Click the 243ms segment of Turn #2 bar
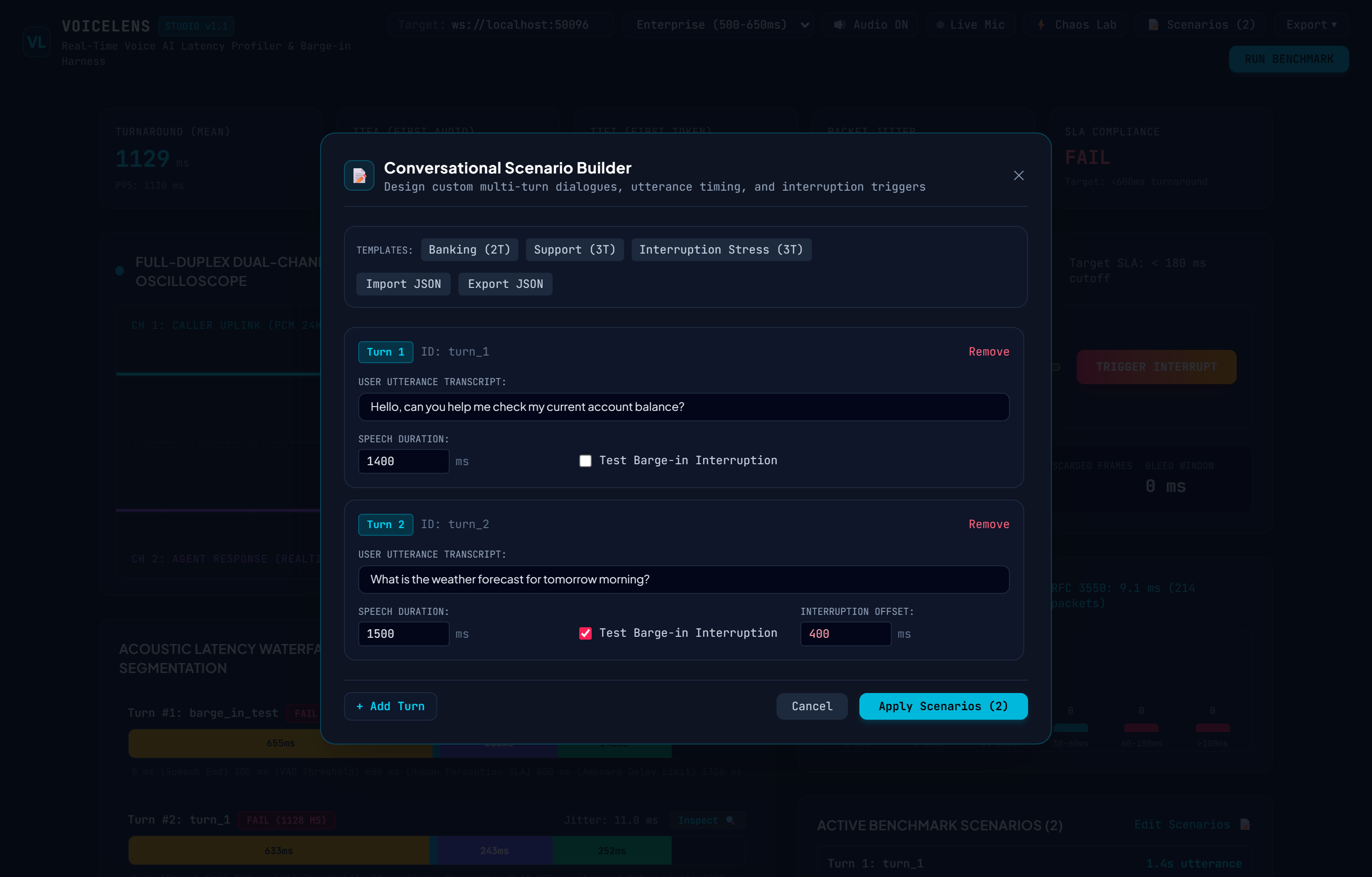1372x877 pixels. 494,850
